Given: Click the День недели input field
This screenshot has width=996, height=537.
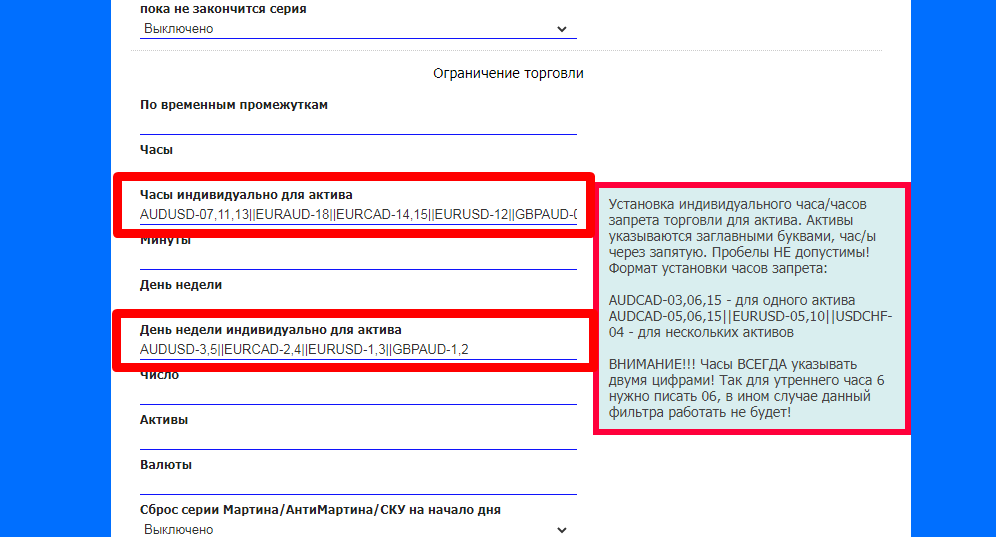Looking at the screenshot, I should (x=358, y=302).
